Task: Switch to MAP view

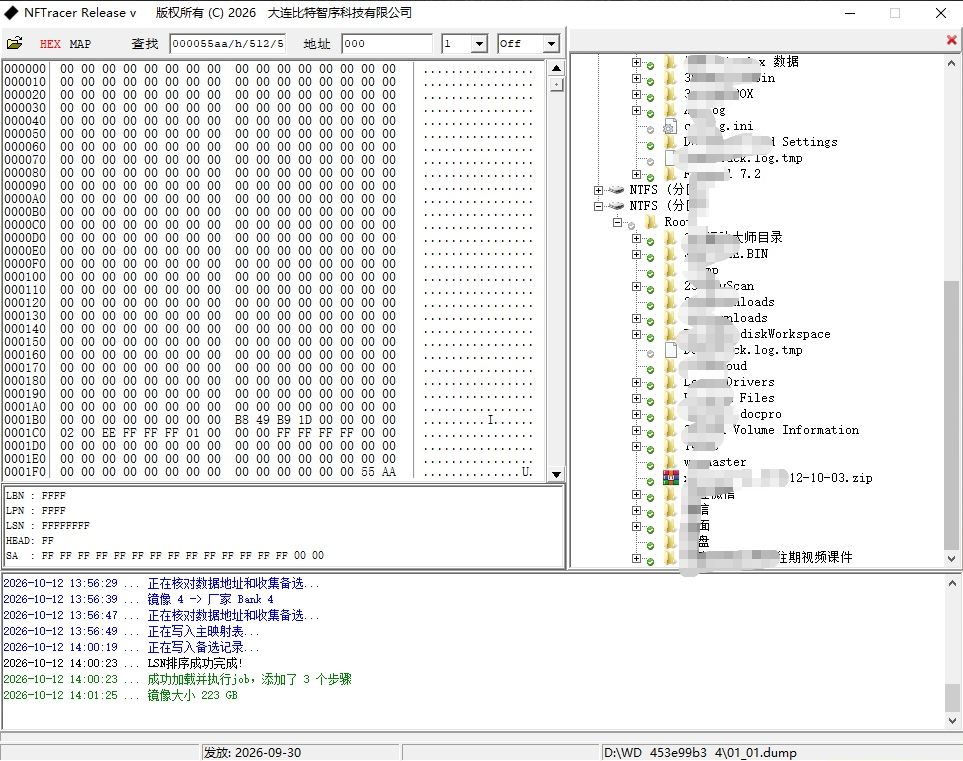Action: [x=80, y=44]
